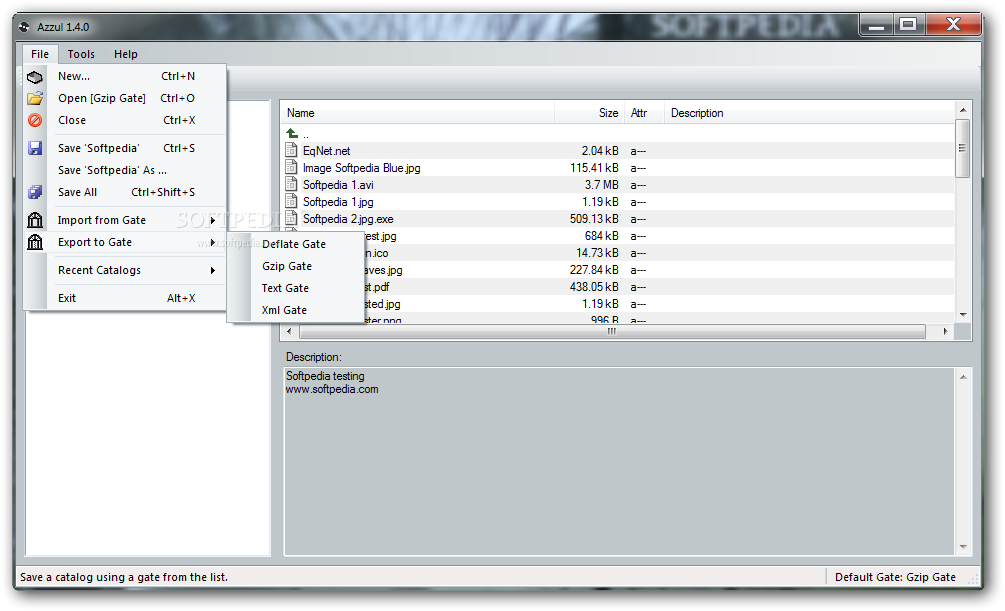Click the file icon next to EqNet.net
This screenshot has height=611, width=1005.
(x=292, y=150)
